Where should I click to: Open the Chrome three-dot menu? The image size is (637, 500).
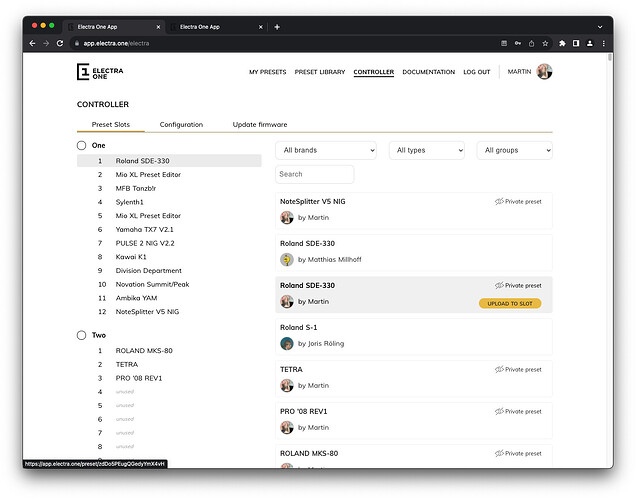[x=603, y=43]
